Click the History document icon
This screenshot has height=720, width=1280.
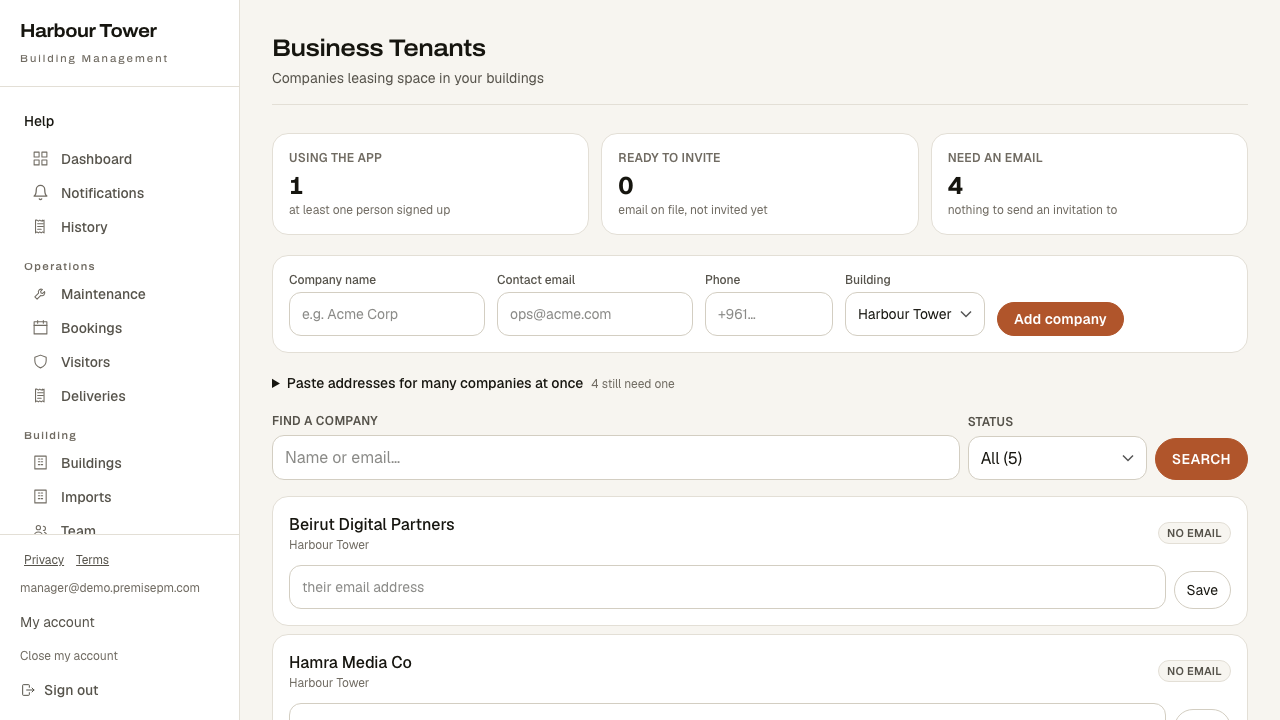point(40,227)
